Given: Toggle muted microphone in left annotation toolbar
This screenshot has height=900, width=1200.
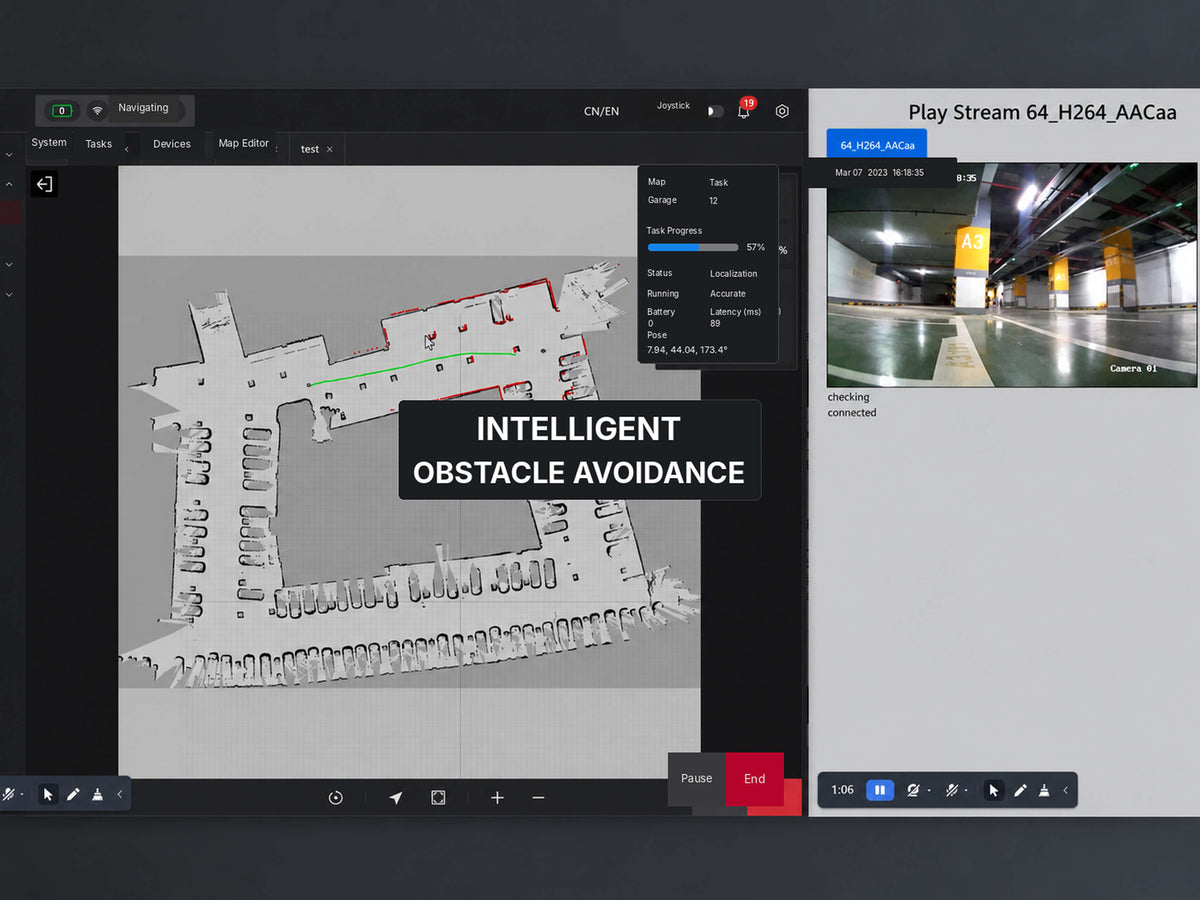Looking at the screenshot, I should click(8, 794).
